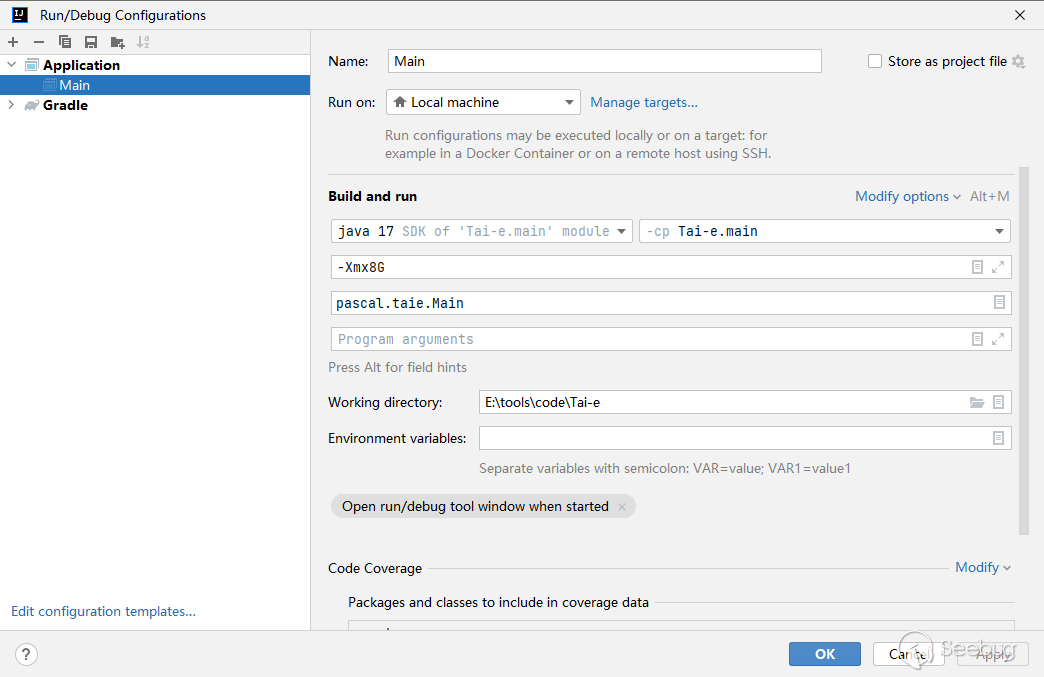Image resolution: width=1044 pixels, height=677 pixels.
Task: Click the OK button
Action: (x=824, y=654)
